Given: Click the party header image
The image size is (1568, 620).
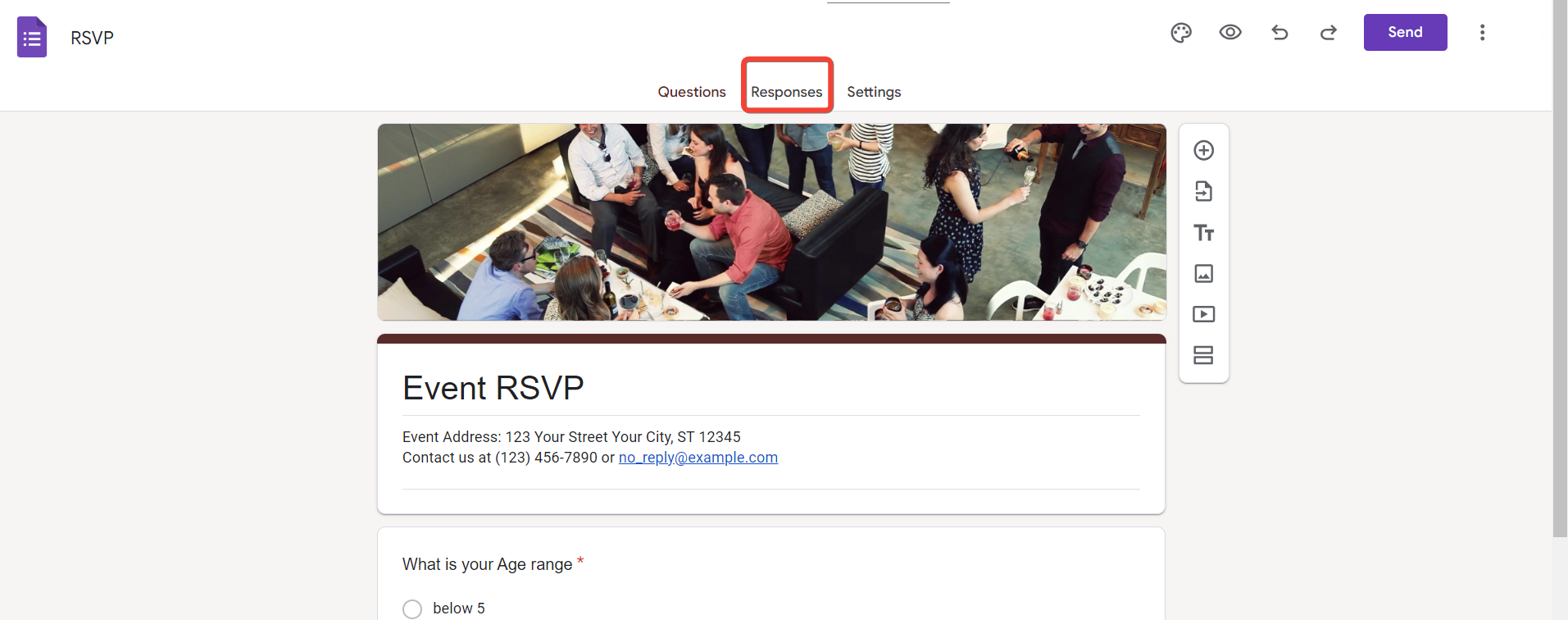Looking at the screenshot, I should [x=772, y=222].
